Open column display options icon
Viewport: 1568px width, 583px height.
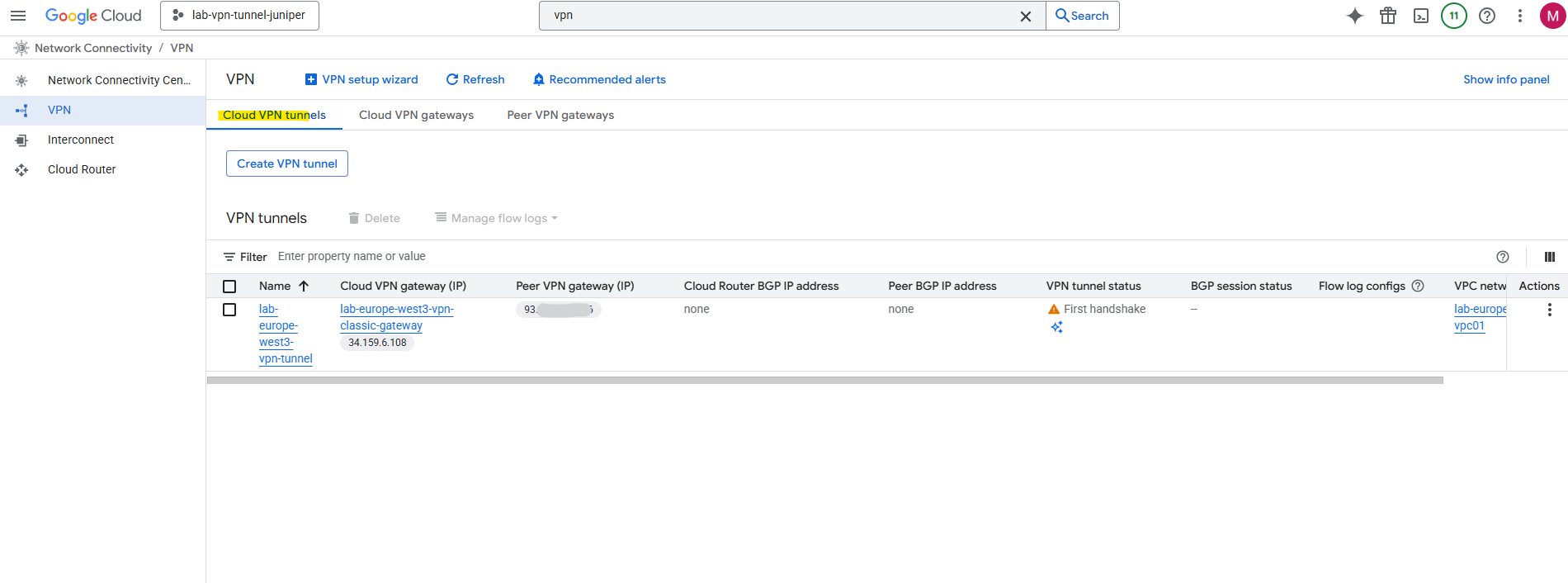(x=1550, y=257)
